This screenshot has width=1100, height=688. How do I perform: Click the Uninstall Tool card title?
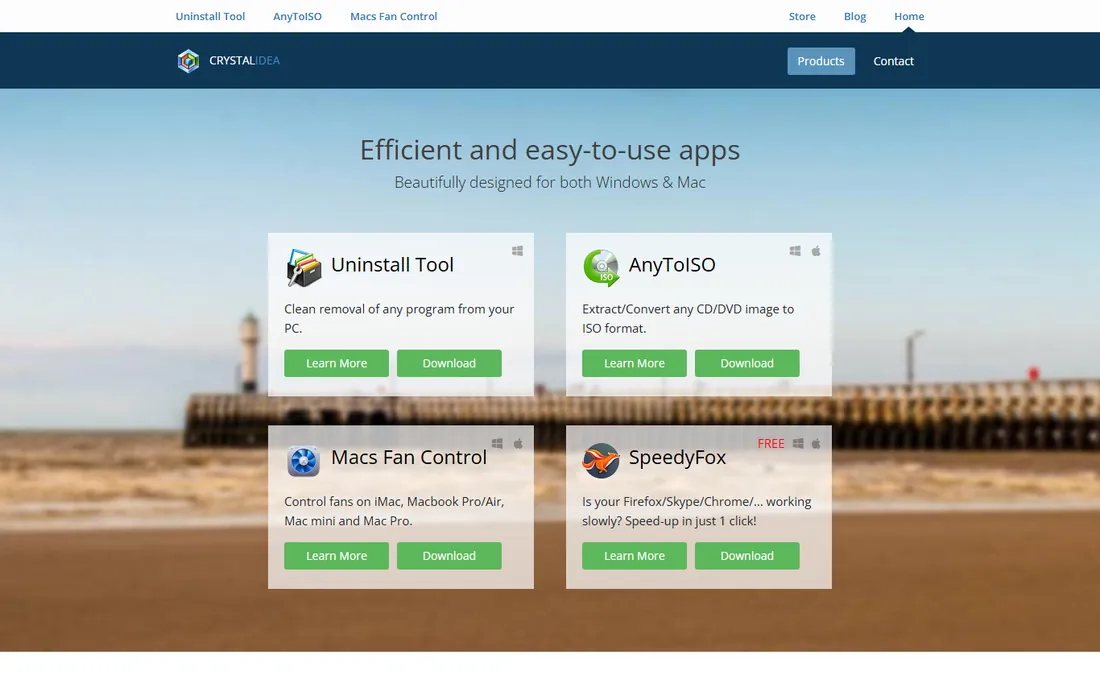pyautogui.click(x=392, y=264)
